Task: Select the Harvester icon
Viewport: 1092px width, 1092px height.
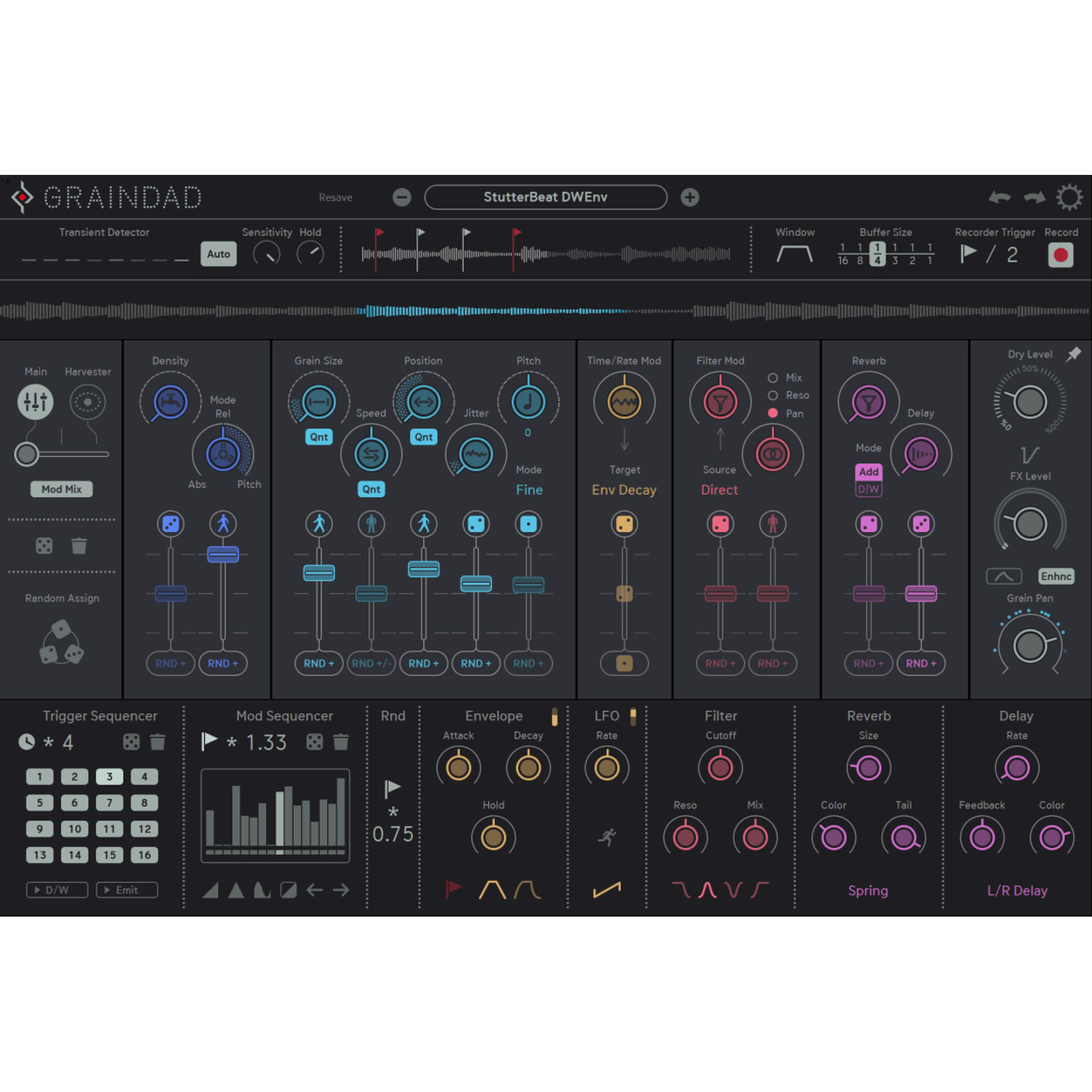Action: click(x=87, y=402)
